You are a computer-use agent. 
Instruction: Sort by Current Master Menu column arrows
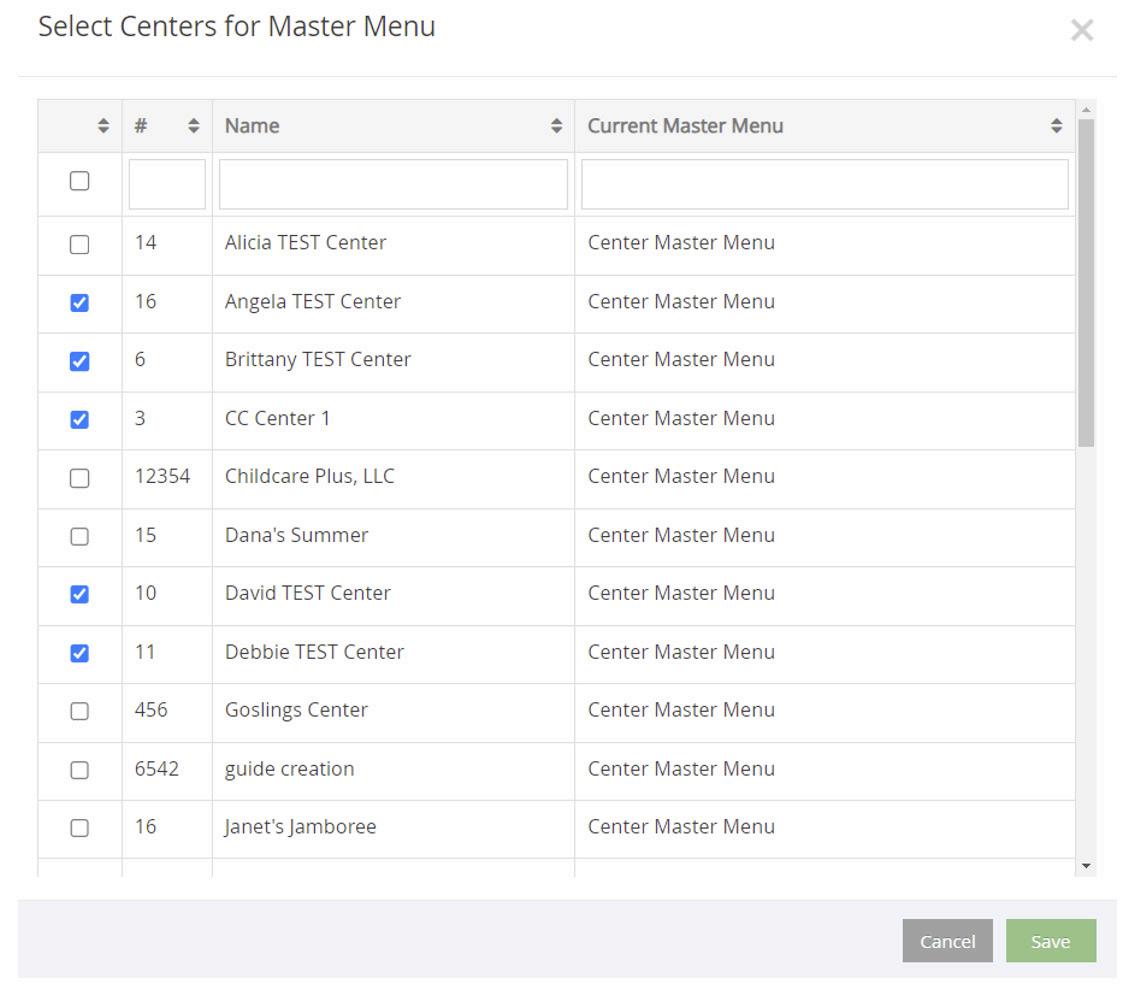1056,126
